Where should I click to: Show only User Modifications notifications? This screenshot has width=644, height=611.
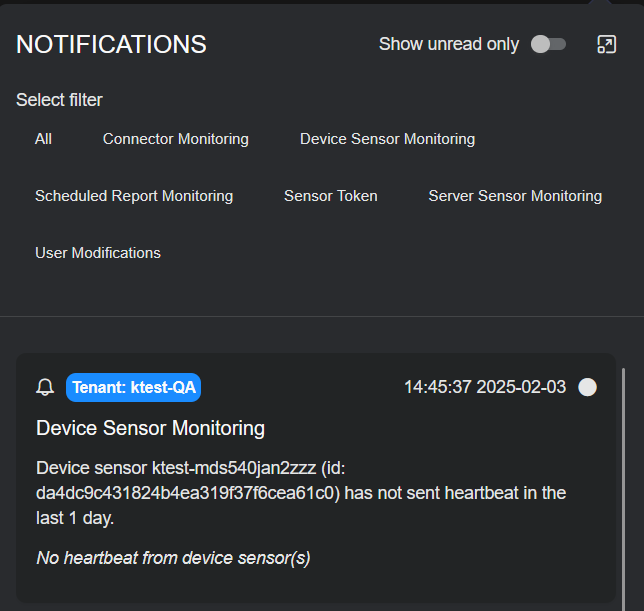(x=98, y=253)
